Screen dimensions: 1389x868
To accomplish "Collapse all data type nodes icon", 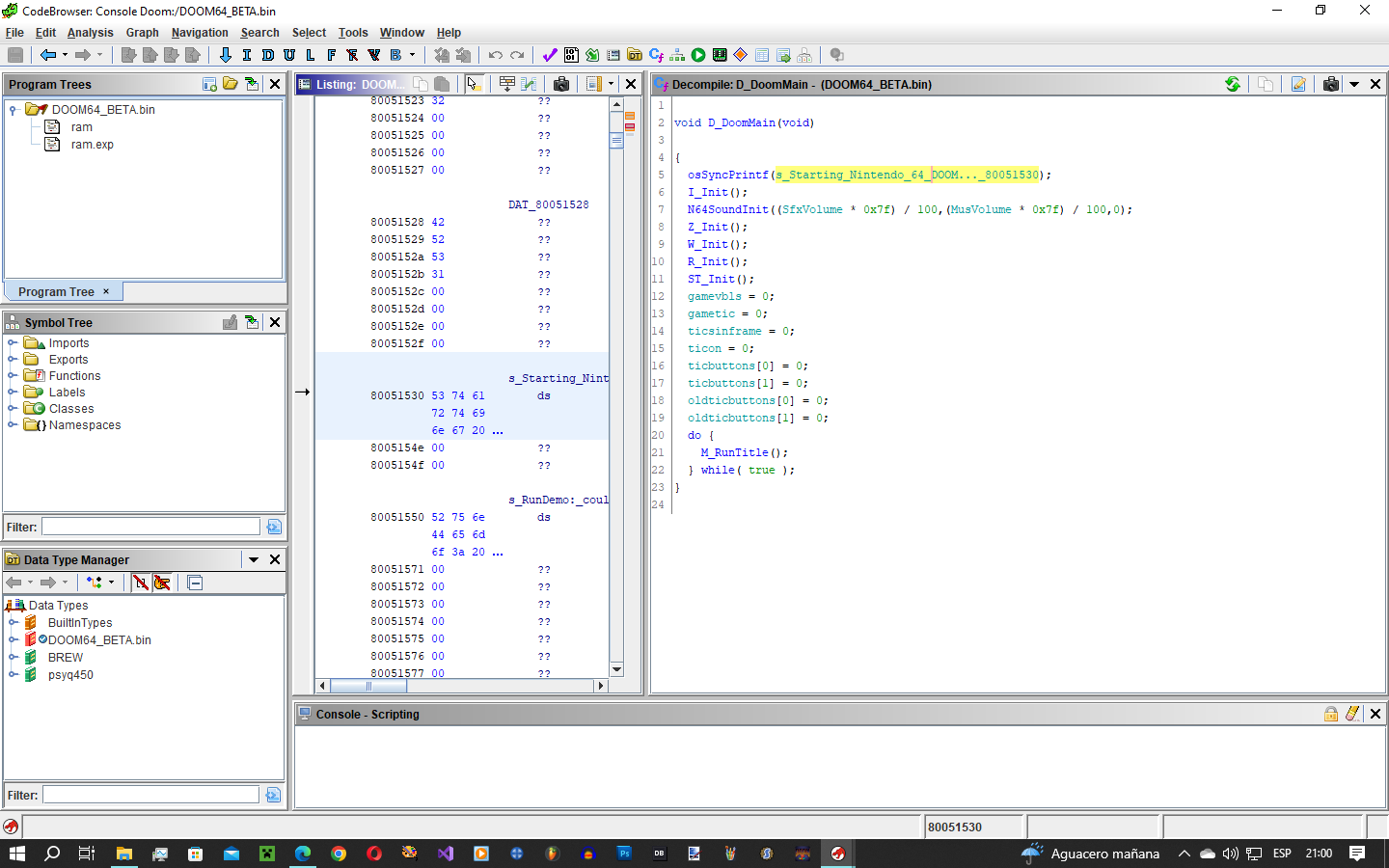I will coord(195,583).
